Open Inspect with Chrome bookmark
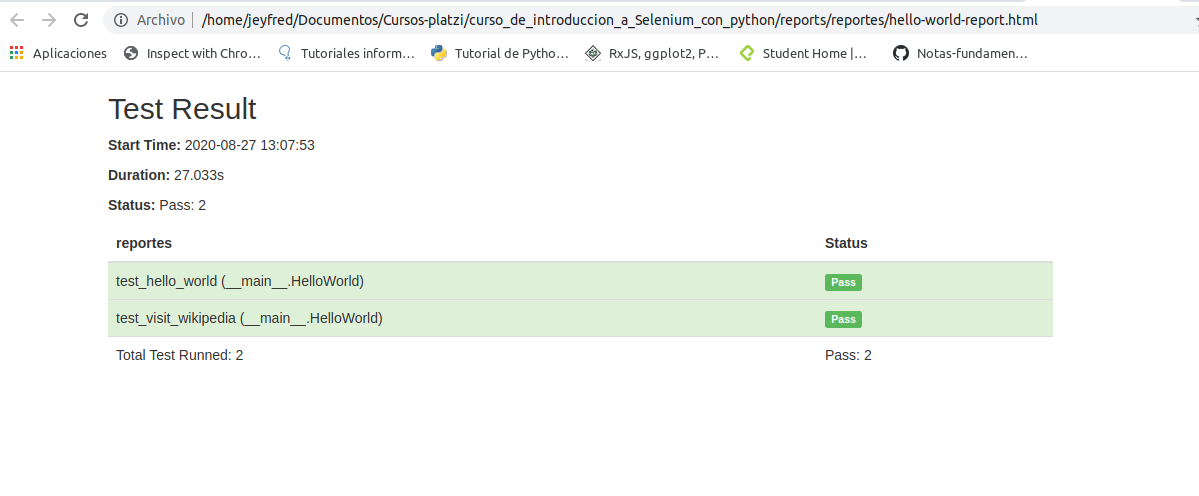Viewport: 1199px width, 496px height. click(192, 53)
